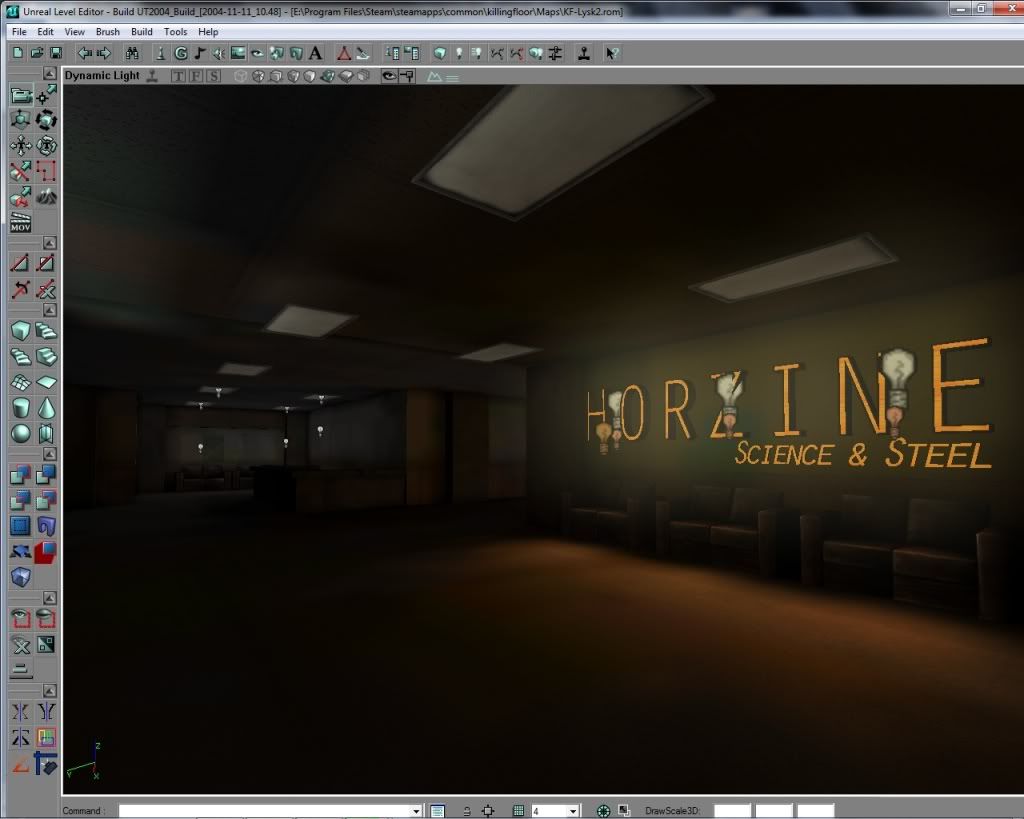Expand the Command history dropdown arrow
1024x819 pixels.
pyautogui.click(x=416, y=811)
